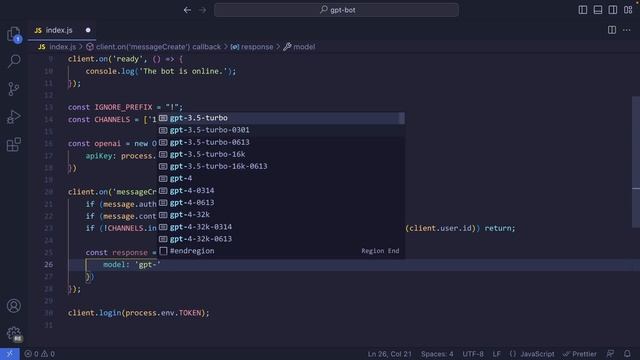Open the Source Control view
The height and width of the screenshot is (360, 640).
14,89
